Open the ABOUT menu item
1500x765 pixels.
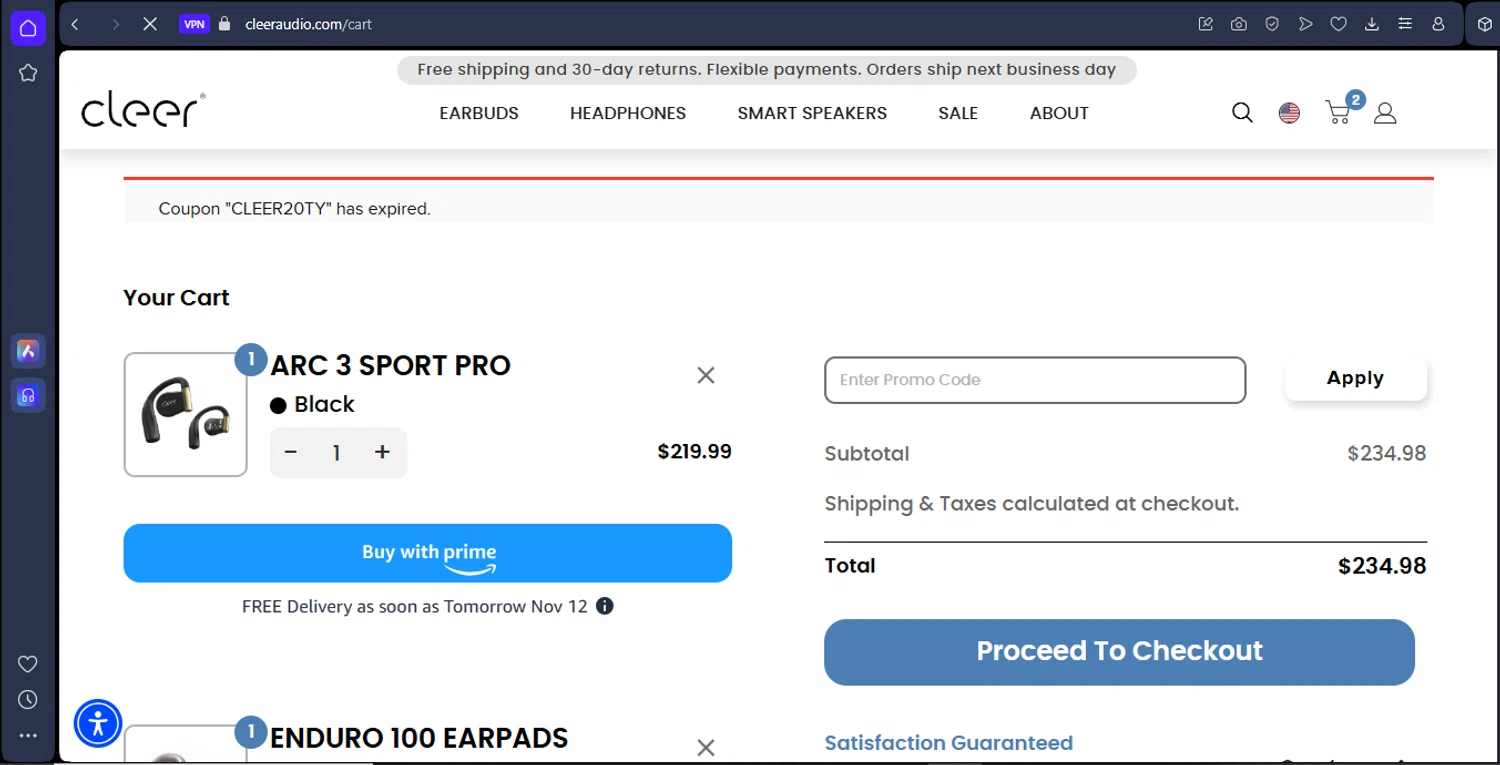click(1059, 113)
